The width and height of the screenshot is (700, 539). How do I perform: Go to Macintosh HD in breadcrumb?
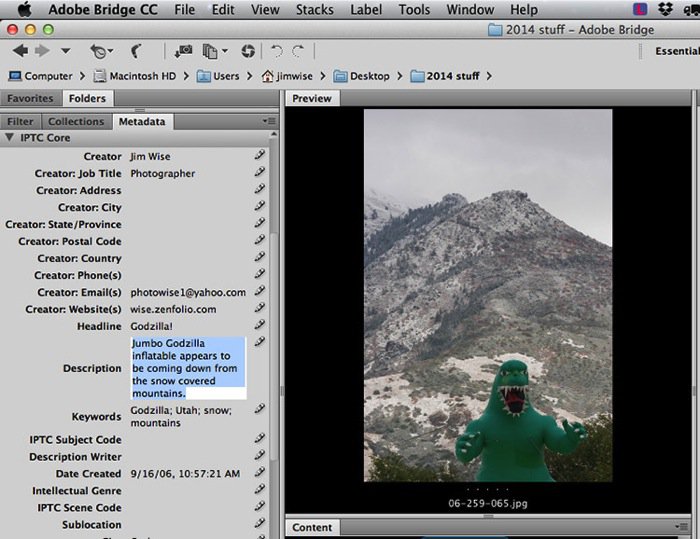click(x=140, y=76)
